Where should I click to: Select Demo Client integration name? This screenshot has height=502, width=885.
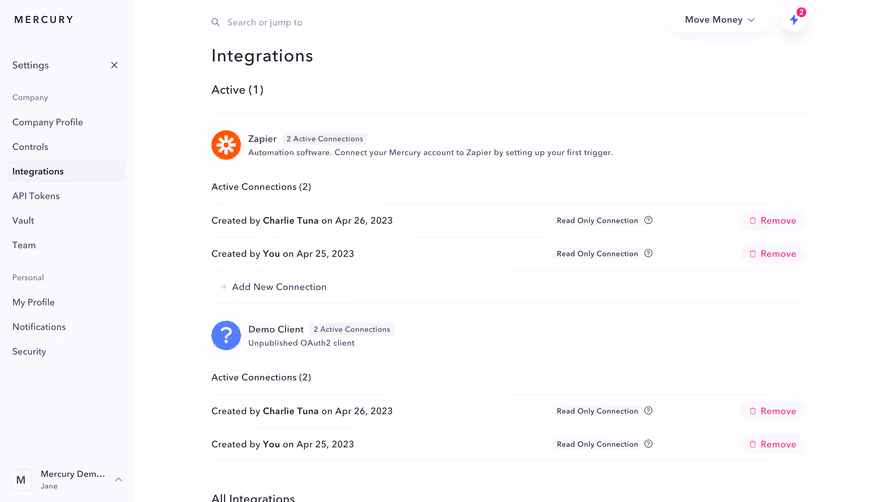point(276,329)
